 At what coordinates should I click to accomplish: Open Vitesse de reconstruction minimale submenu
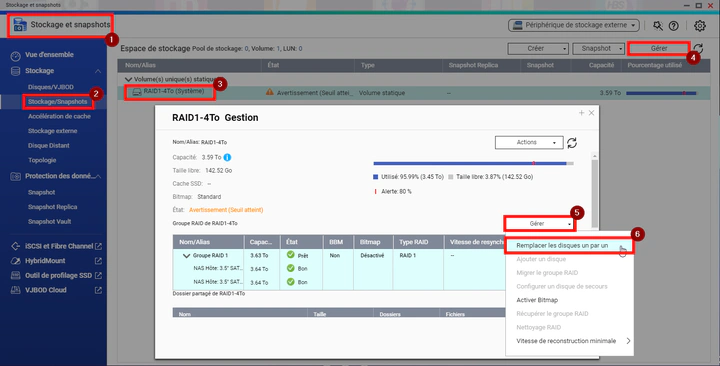(569, 341)
